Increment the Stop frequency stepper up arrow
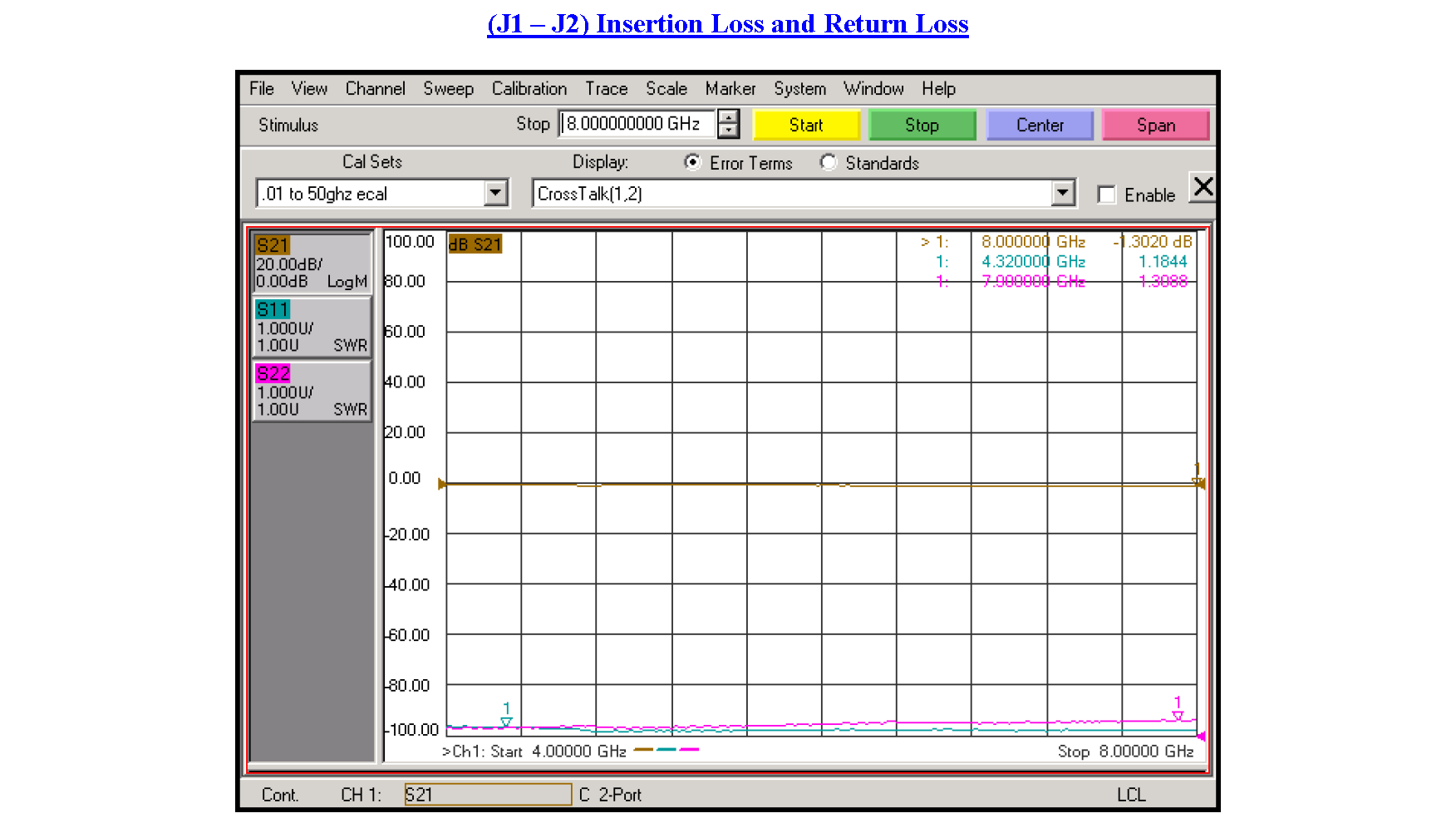 [729, 117]
